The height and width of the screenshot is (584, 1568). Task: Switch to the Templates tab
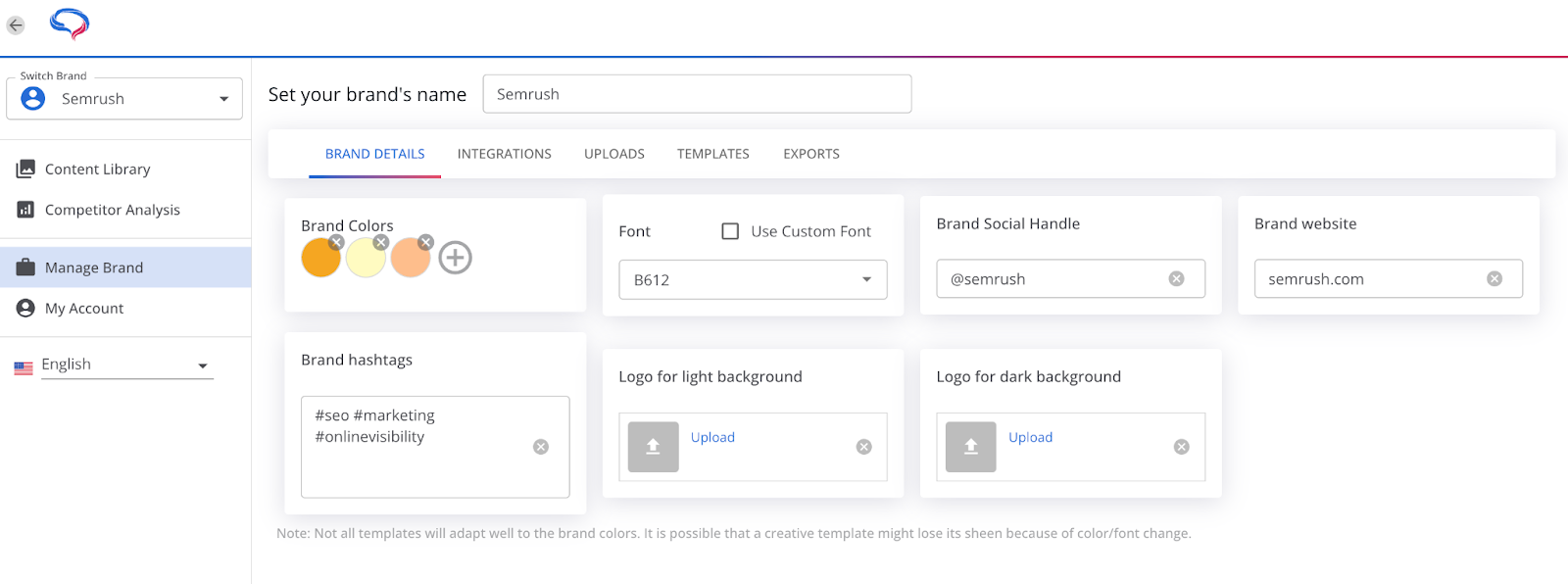(713, 154)
